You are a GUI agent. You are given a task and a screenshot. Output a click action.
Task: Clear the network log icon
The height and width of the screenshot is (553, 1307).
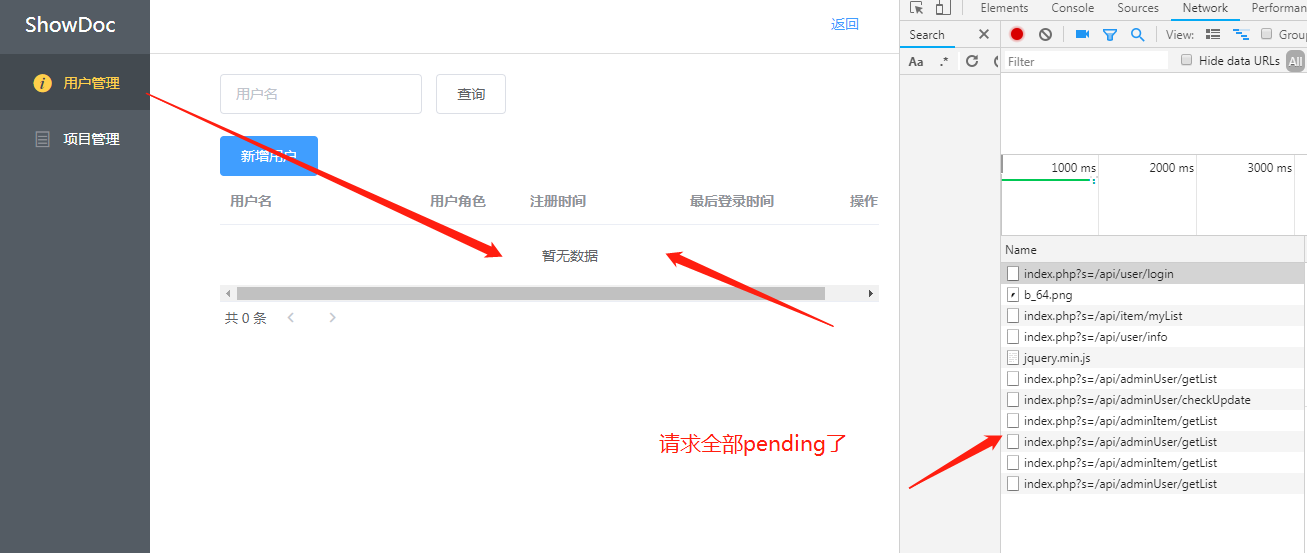click(1045, 34)
